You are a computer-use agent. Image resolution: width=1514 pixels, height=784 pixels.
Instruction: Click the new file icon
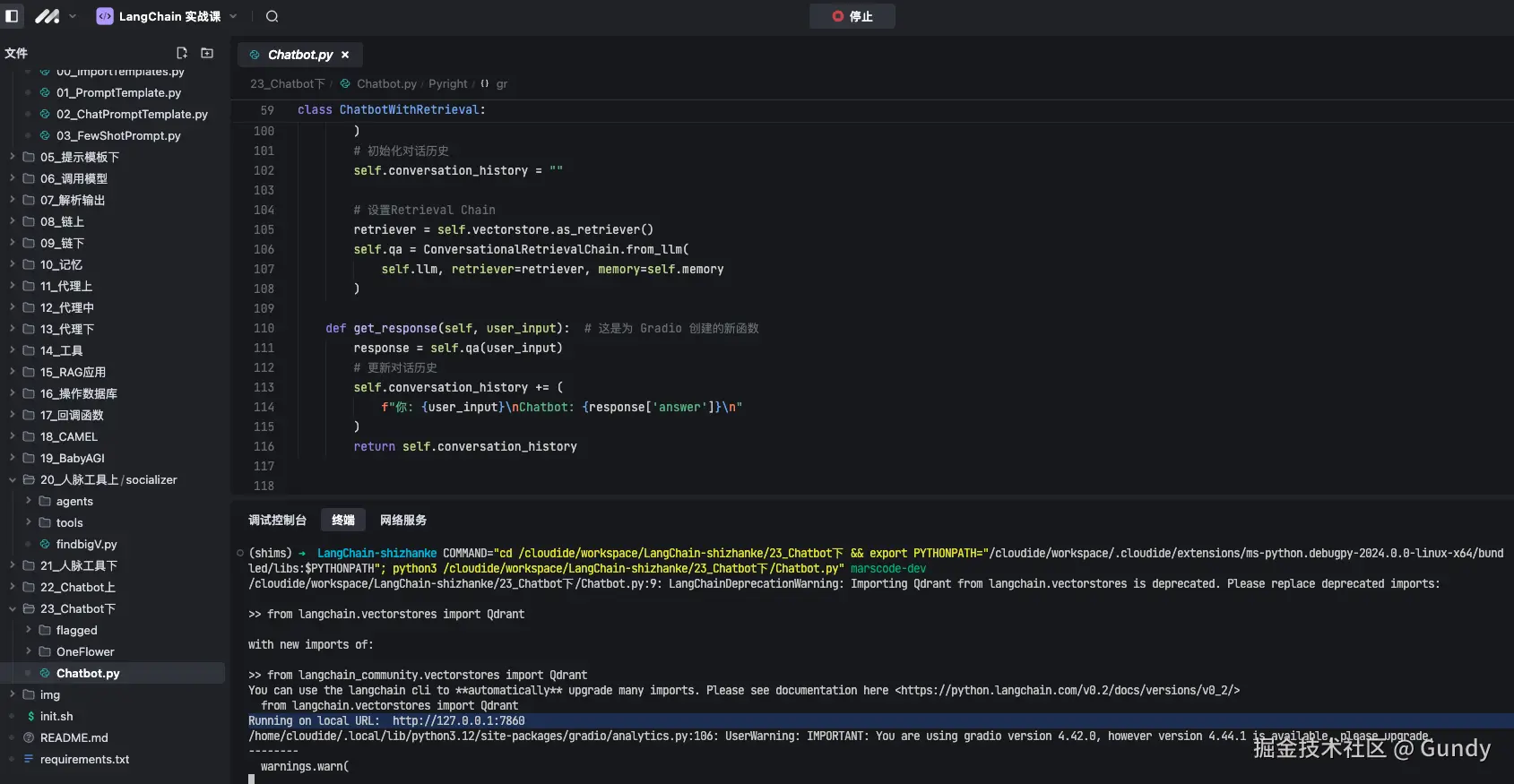pos(182,53)
